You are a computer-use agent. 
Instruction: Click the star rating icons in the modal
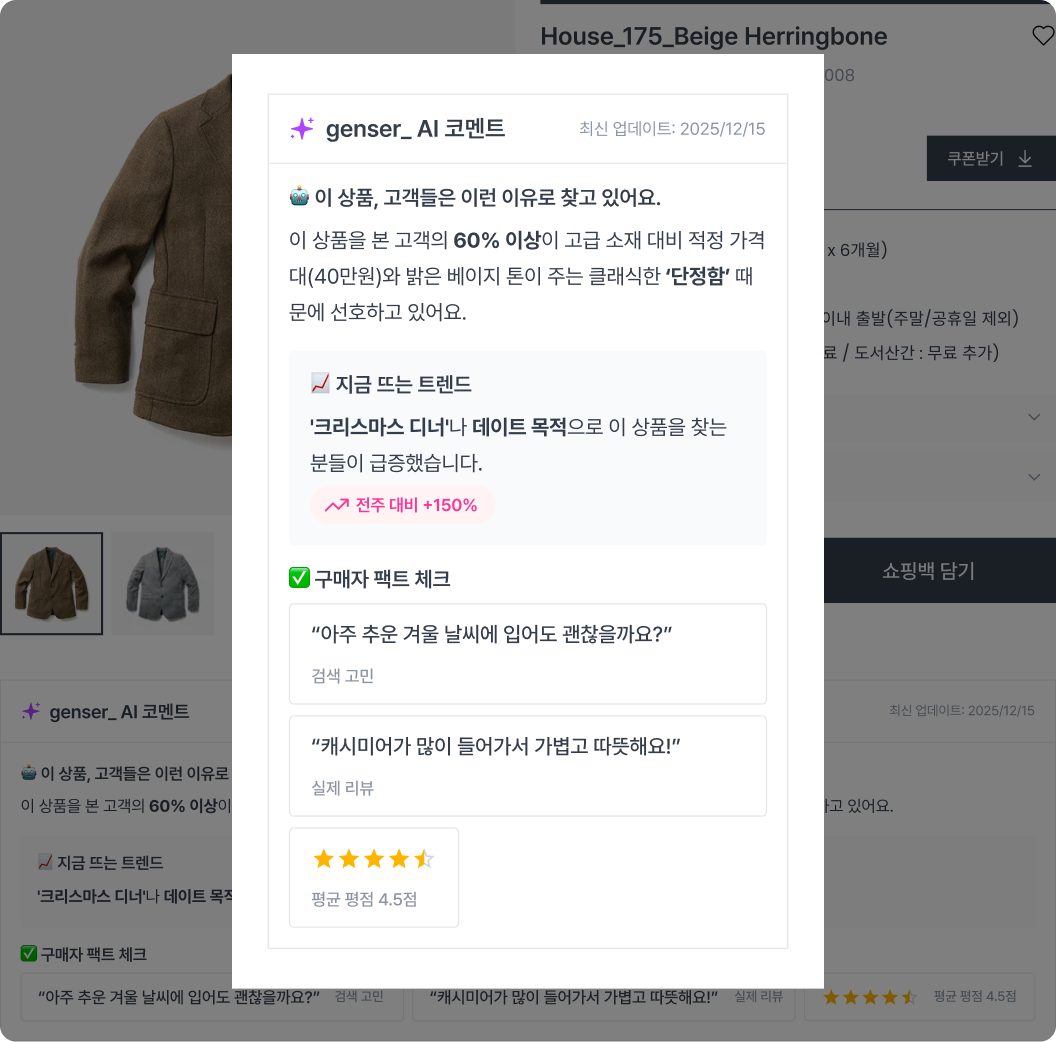tap(374, 859)
